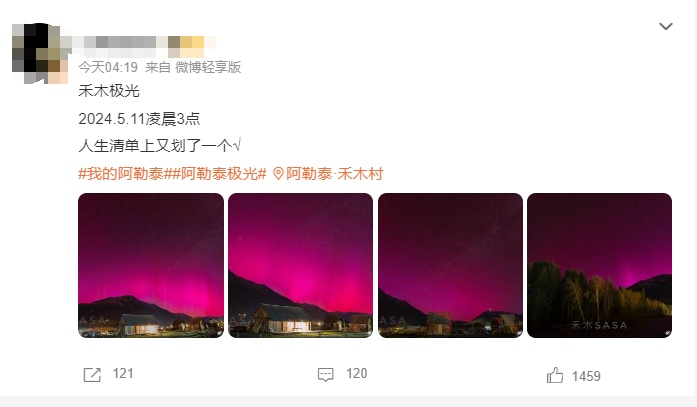The width and height of the screenshot is (697, 407).
Task: Open the 阿勒泰·禾木村 location link
Action: tap(335, 174)
